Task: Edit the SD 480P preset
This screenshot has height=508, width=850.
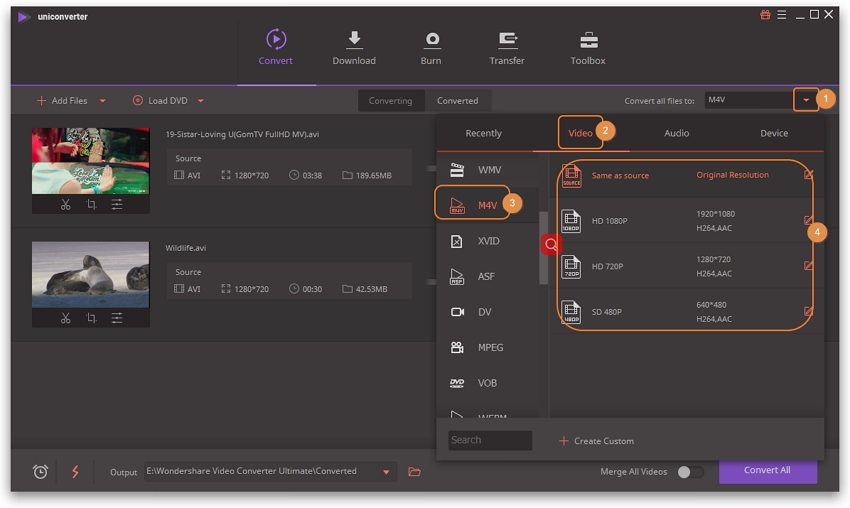Action: pyautogui.click(x=808, y=311)
